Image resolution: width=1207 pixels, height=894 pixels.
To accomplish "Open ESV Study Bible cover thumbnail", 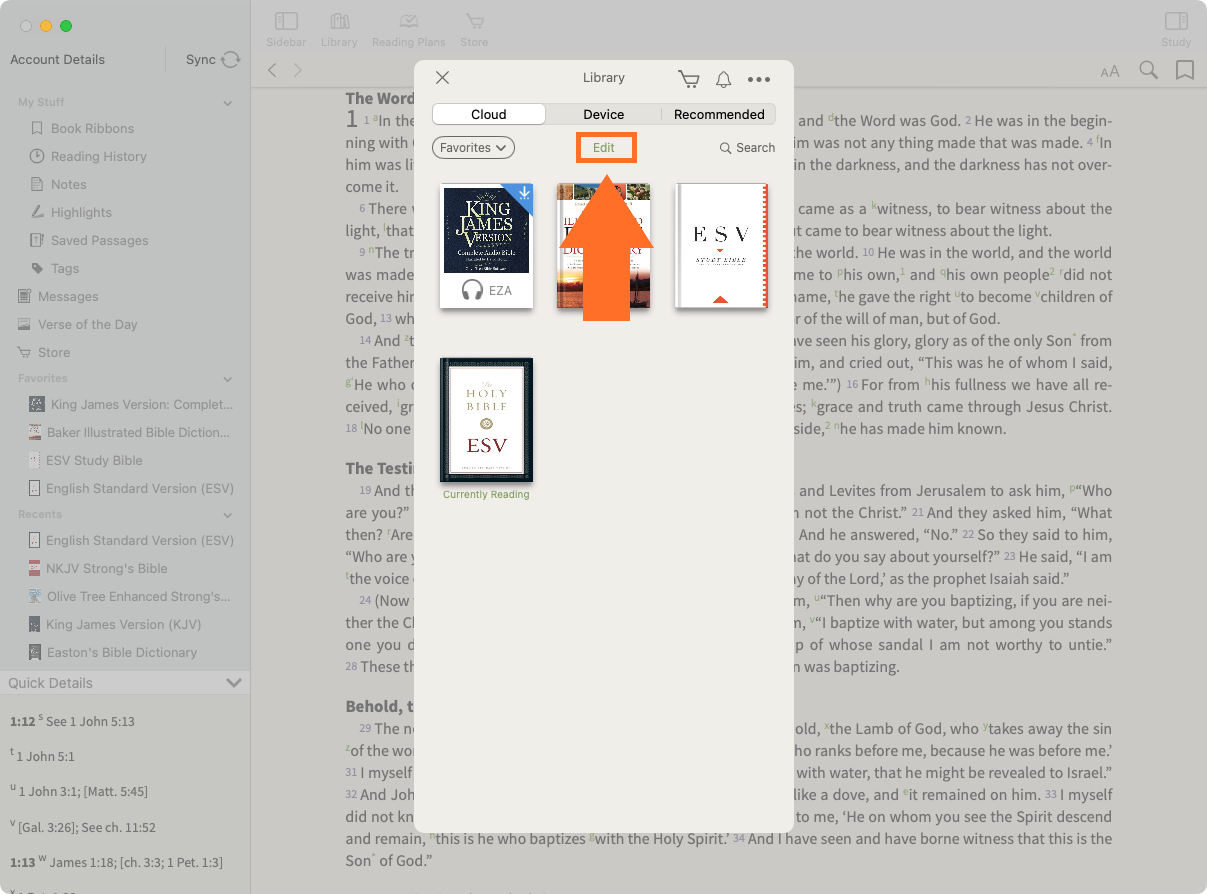I will pos(721,245).
